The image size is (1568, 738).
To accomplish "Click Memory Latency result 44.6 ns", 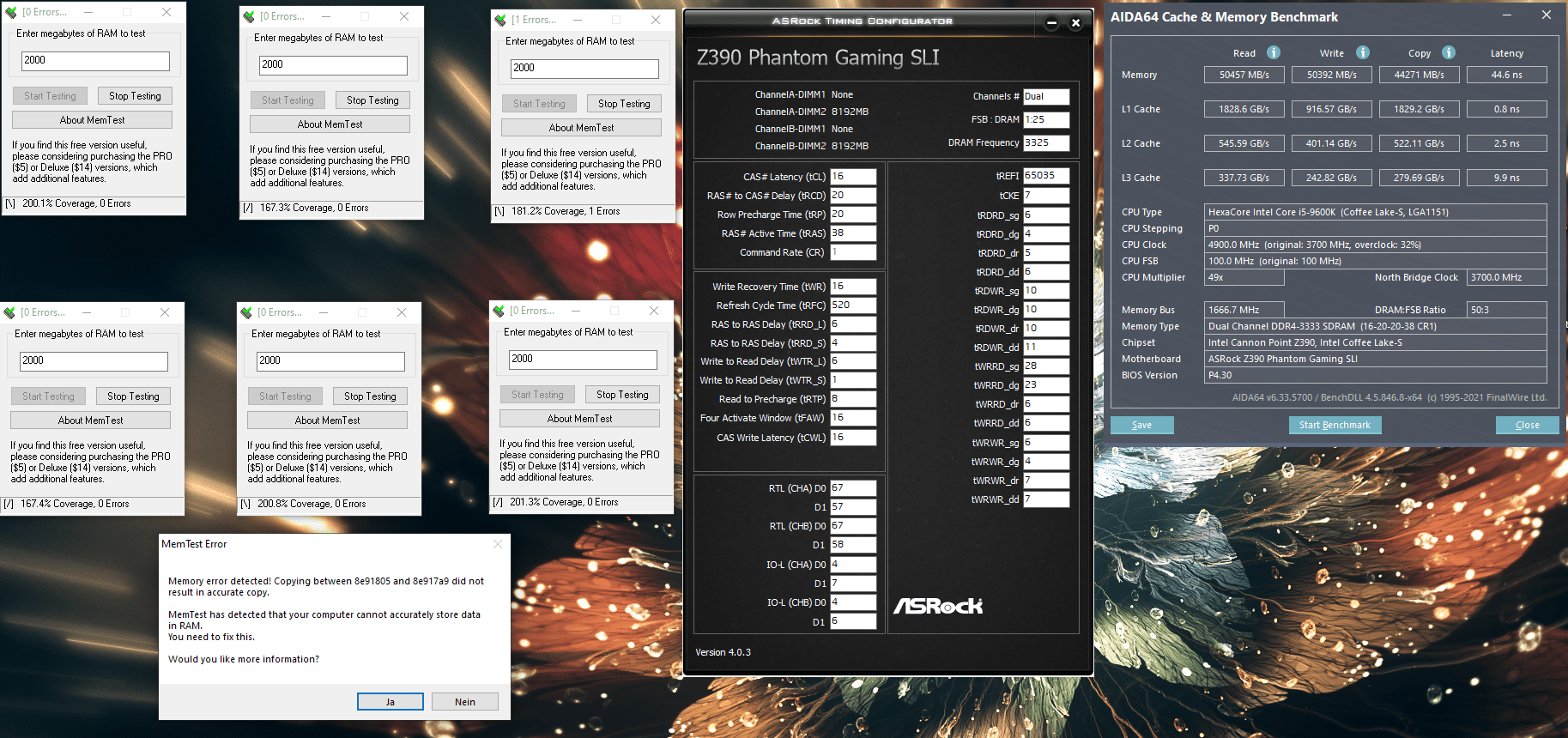I will 1506,75.
